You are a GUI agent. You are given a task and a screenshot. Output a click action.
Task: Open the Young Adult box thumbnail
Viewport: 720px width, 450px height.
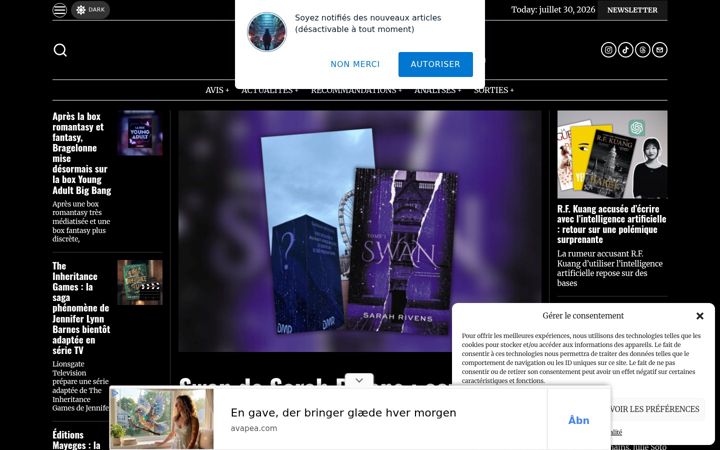tap(140, 133)
